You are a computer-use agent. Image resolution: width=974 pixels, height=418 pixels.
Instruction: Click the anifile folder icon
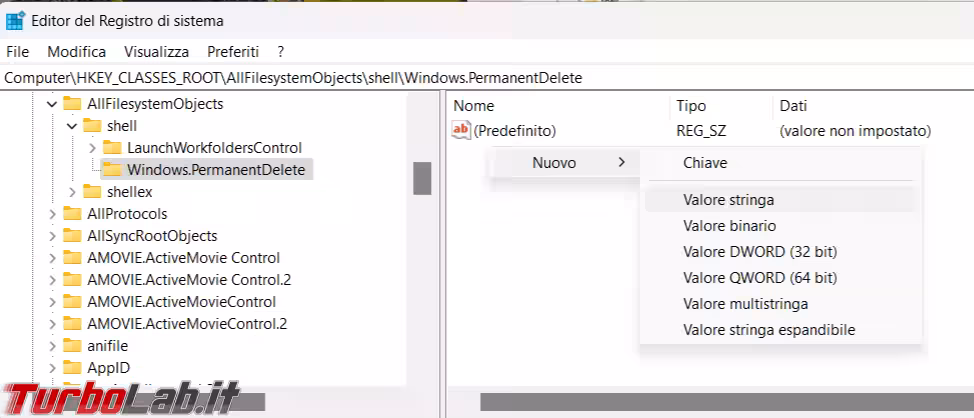72,346
